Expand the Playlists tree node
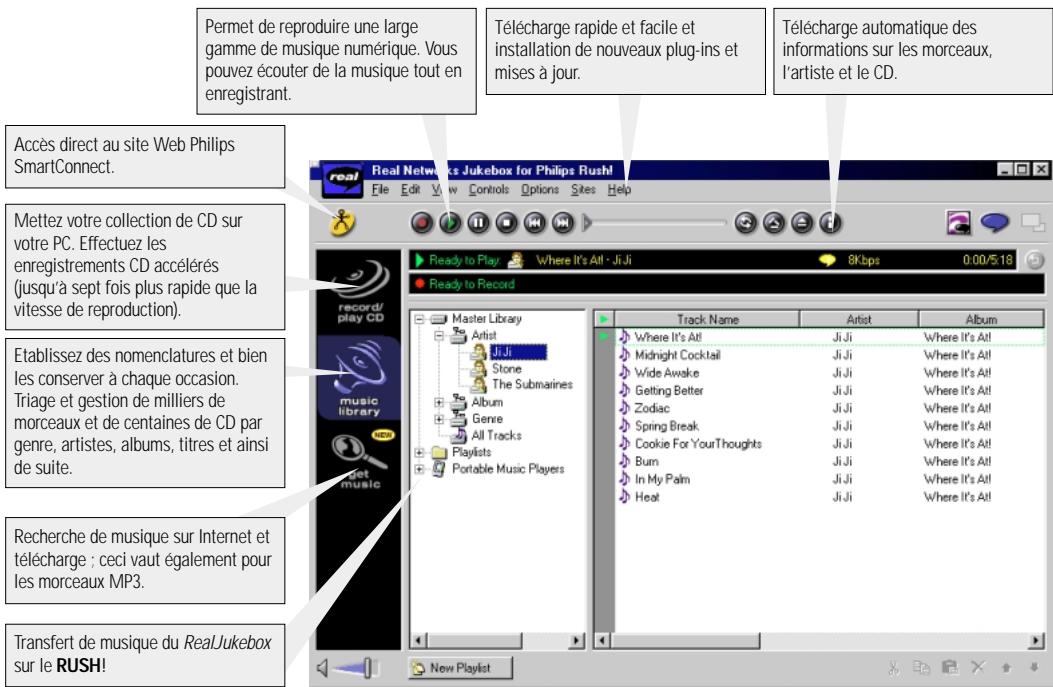Viewport: 1053px width, 687px height. click(420, 452)
